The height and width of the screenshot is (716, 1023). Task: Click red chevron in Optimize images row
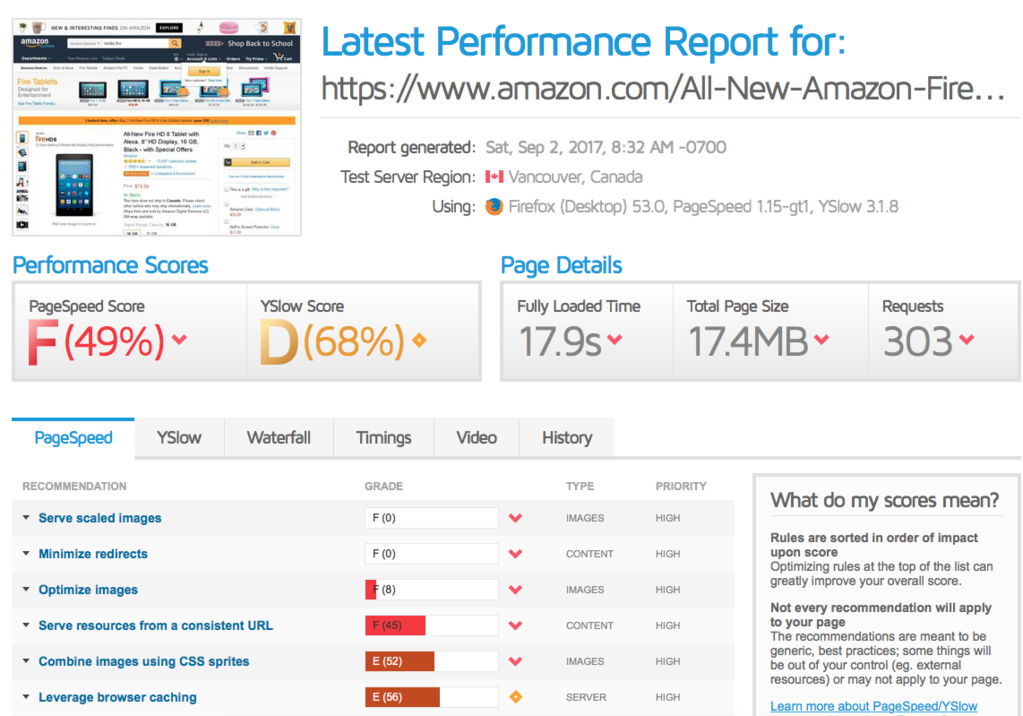(515, 590)
